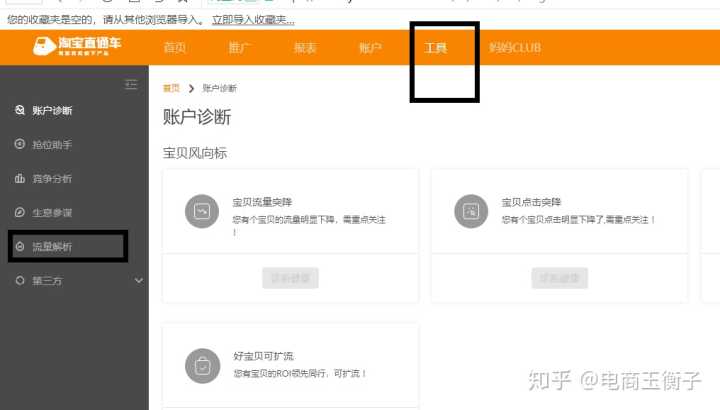This screenshot has width=720, height=410.
Task: Open the 推广 top menu
Action: (239, 48)
